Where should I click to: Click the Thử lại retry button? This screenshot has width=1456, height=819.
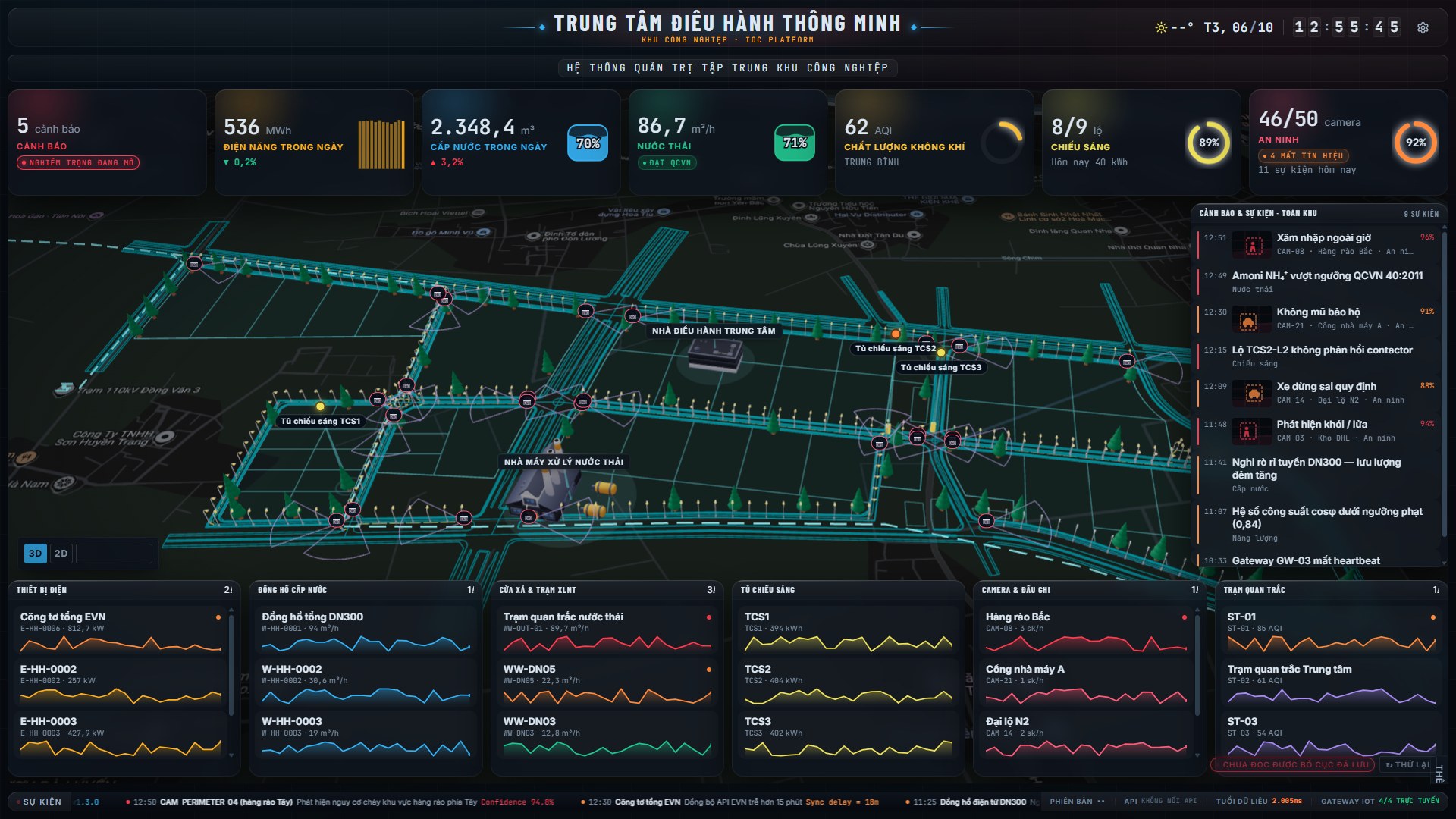tap(1407, 764)
